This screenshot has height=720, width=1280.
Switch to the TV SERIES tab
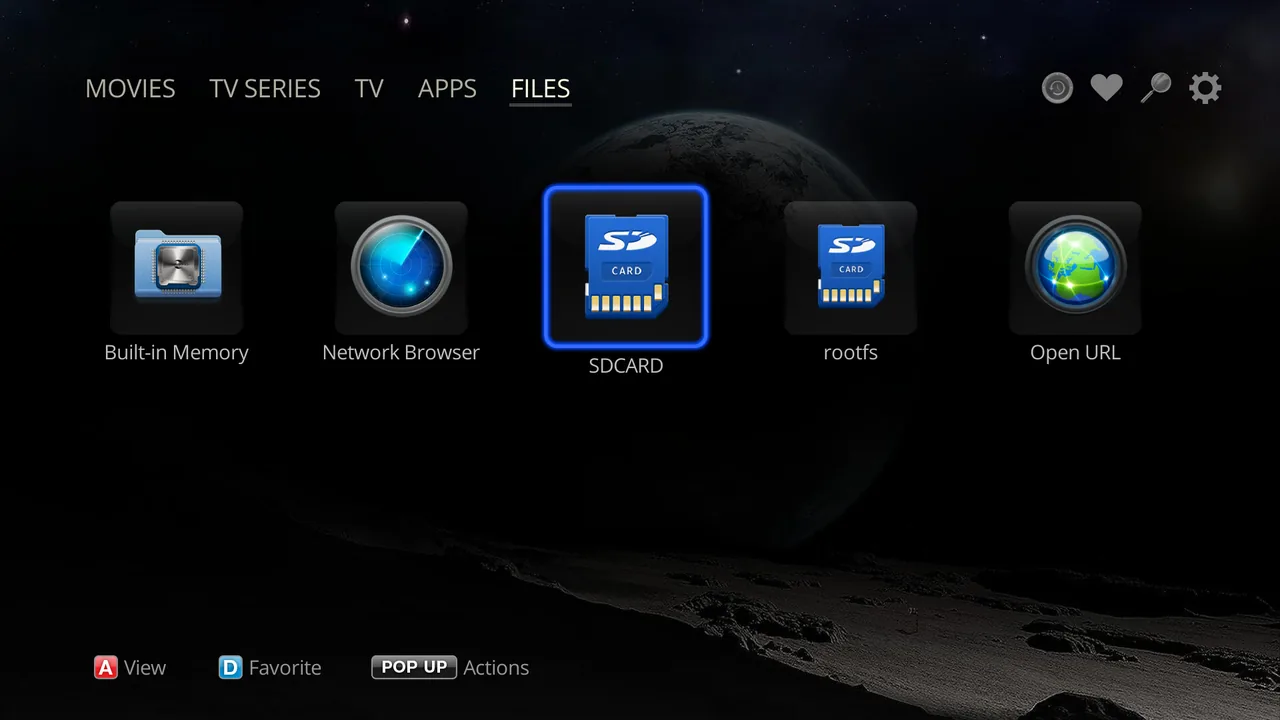pos(265,88)
